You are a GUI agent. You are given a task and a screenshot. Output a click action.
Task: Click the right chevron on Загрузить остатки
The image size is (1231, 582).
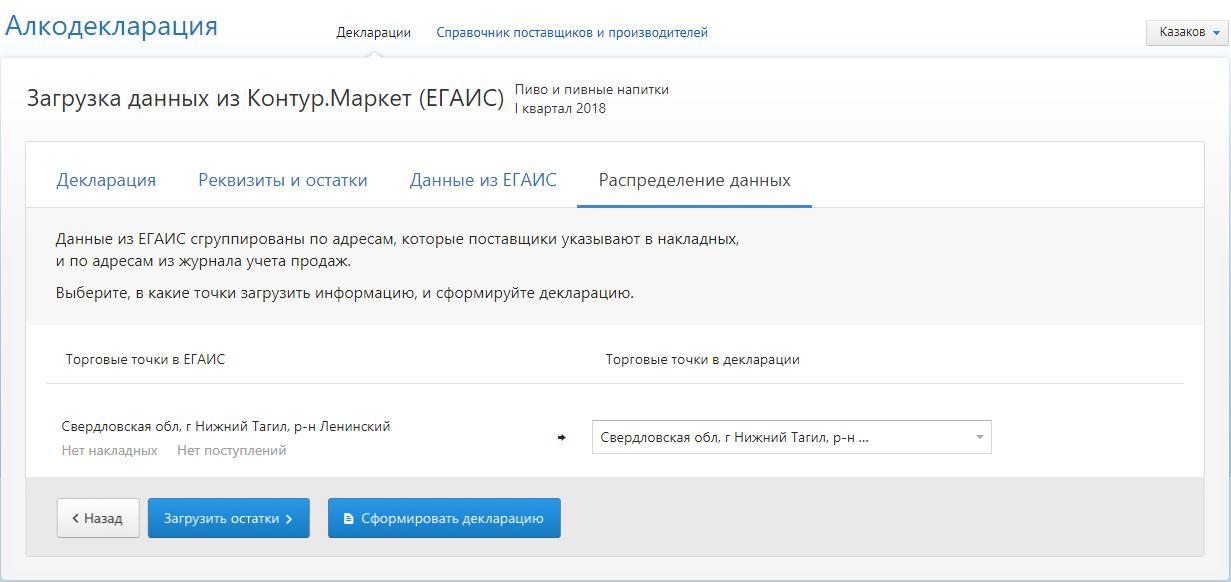(289, 519)
